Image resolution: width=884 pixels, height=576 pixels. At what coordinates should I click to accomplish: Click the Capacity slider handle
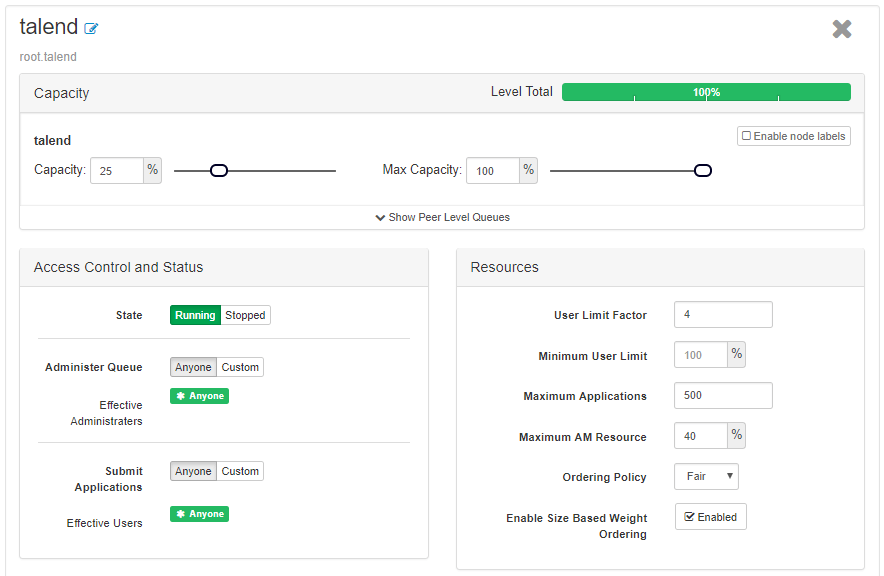pyautogui.click(x=219, y=170)
